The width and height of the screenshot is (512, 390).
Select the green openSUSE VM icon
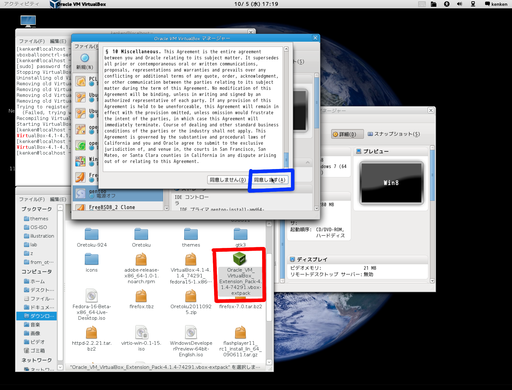(81, 145)
